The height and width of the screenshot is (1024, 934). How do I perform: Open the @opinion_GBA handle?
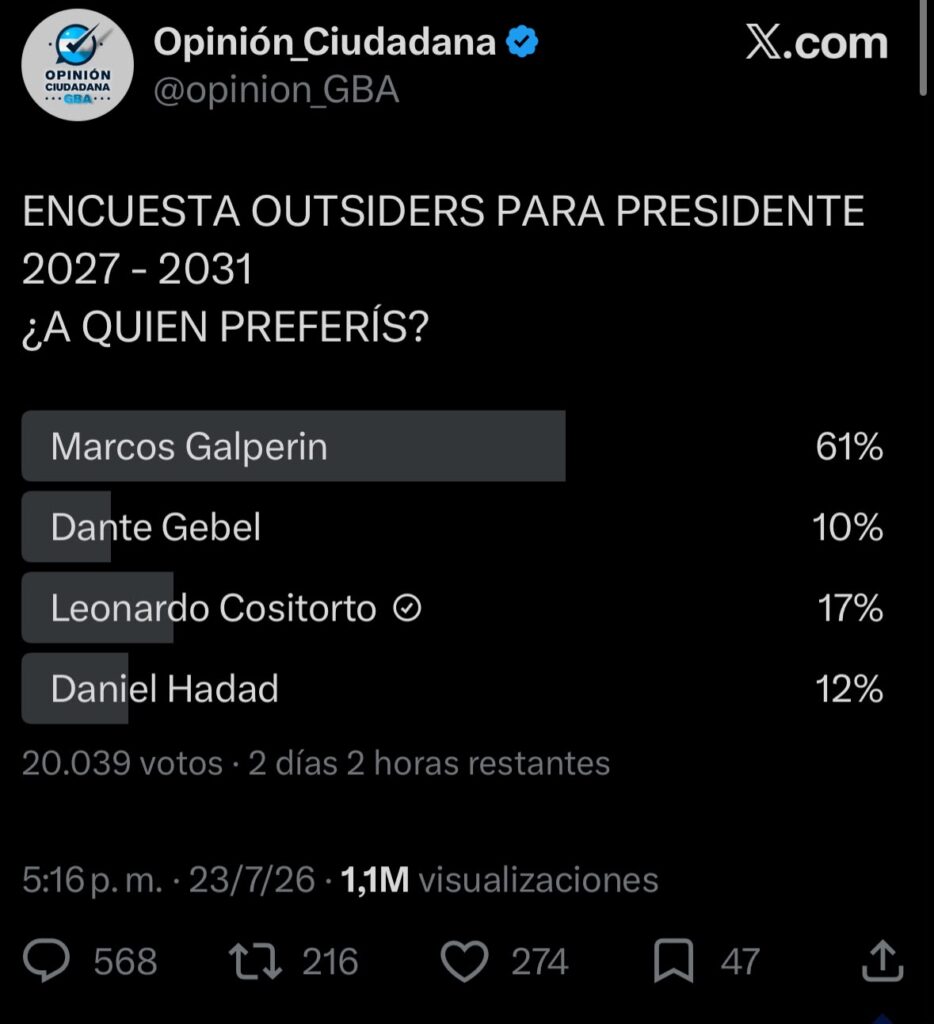[x=276, y=91]
